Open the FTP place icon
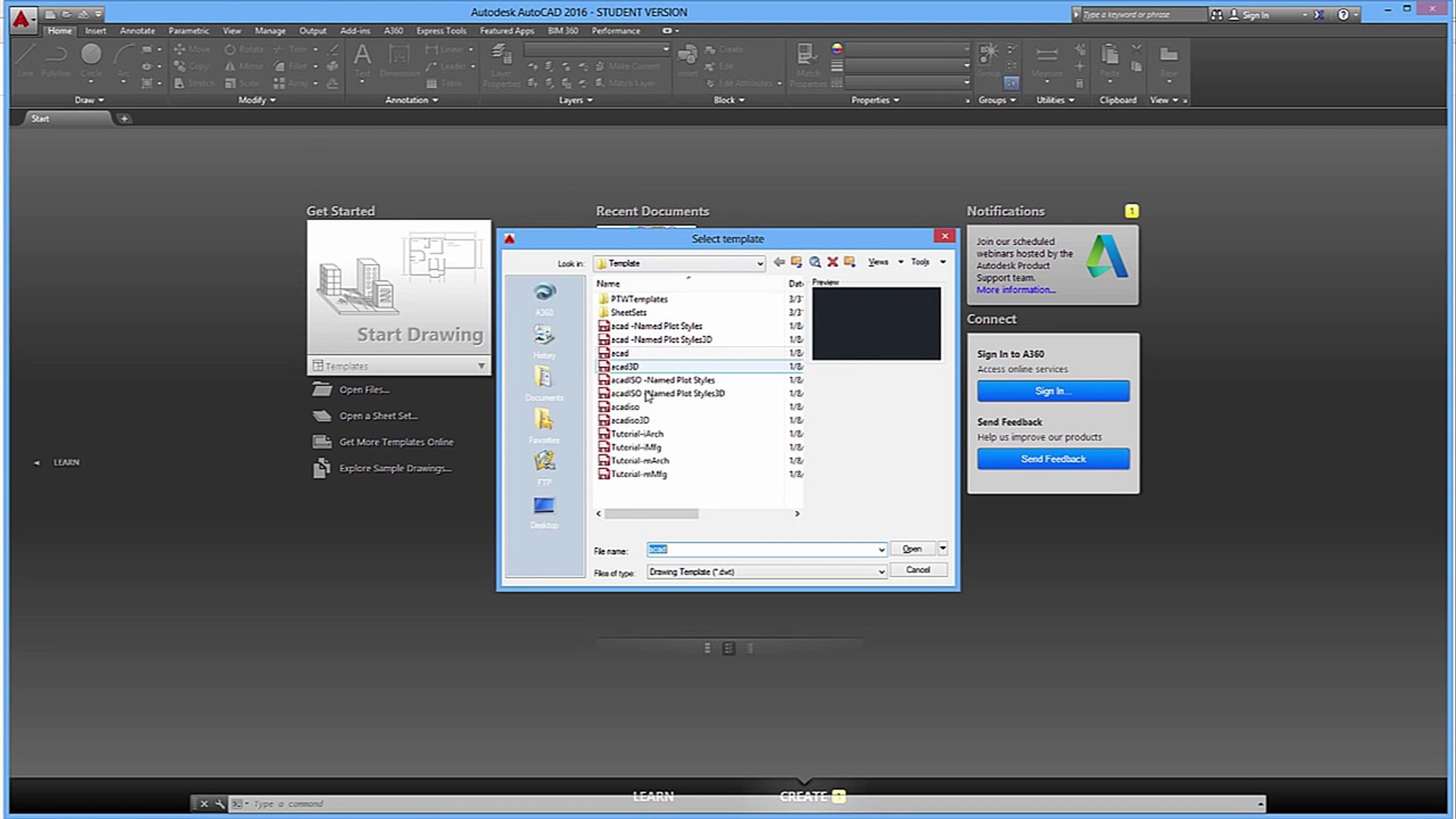Screen dimensions: 1456x819 click(544, 462)
